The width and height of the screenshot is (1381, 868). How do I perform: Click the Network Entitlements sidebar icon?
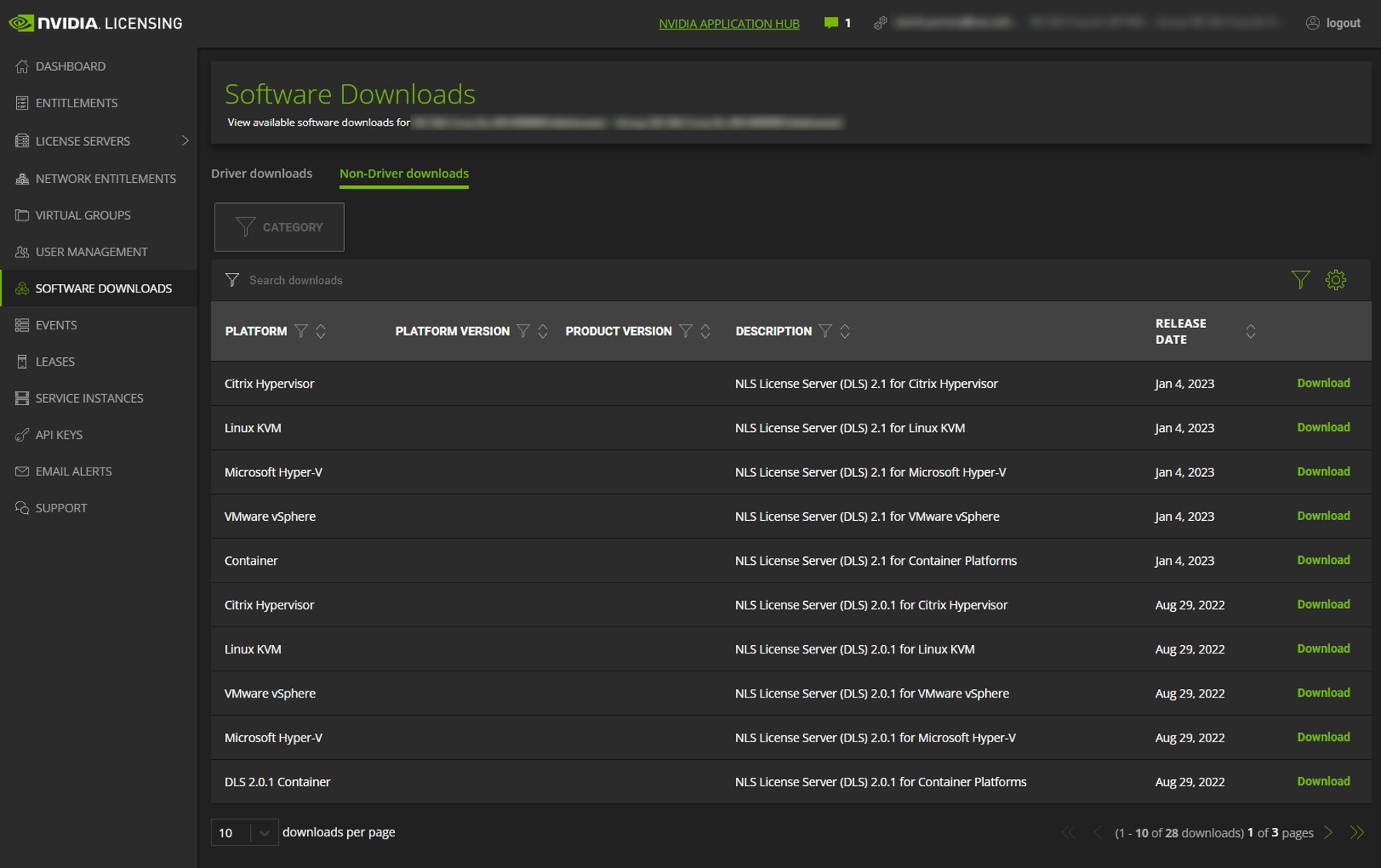pos(22,178)
